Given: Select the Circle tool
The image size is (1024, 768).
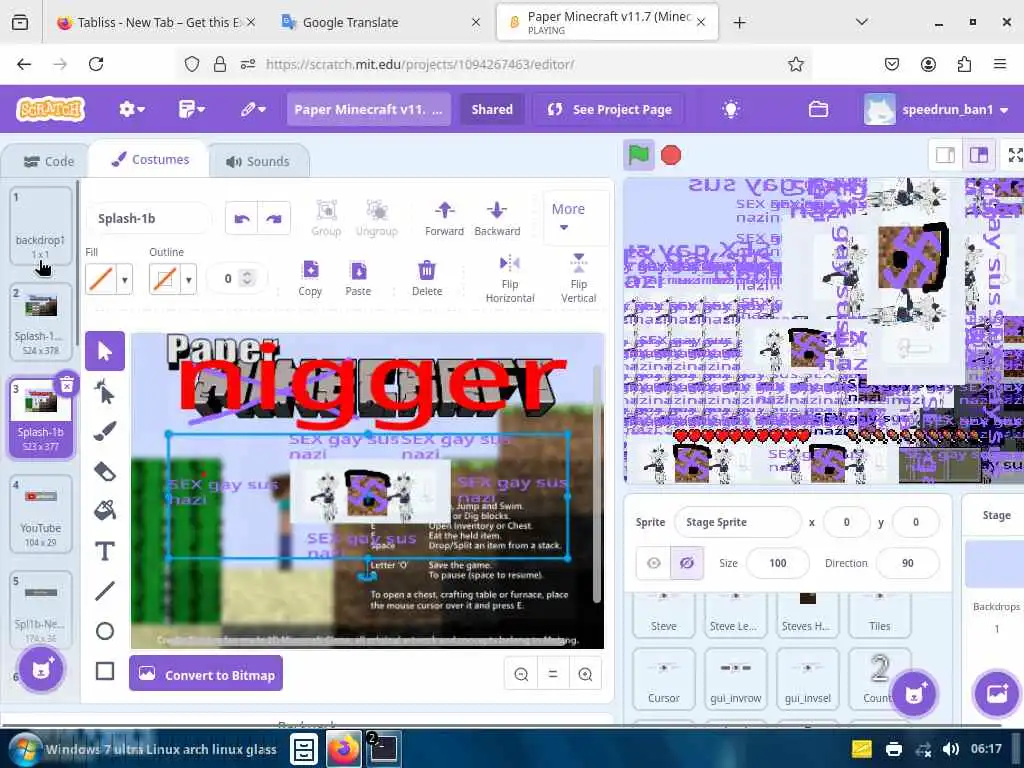Looking at the screenshot, I should coord(104,631).
